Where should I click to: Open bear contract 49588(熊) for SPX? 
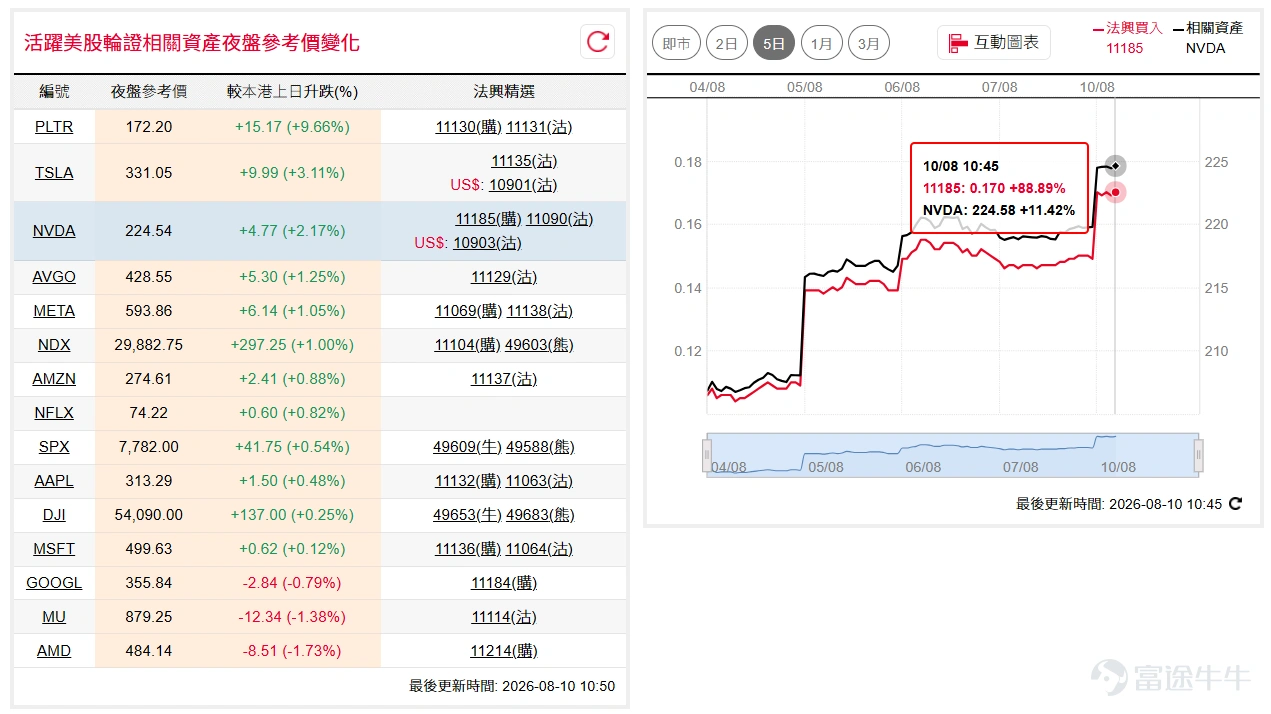pos(541,447)
